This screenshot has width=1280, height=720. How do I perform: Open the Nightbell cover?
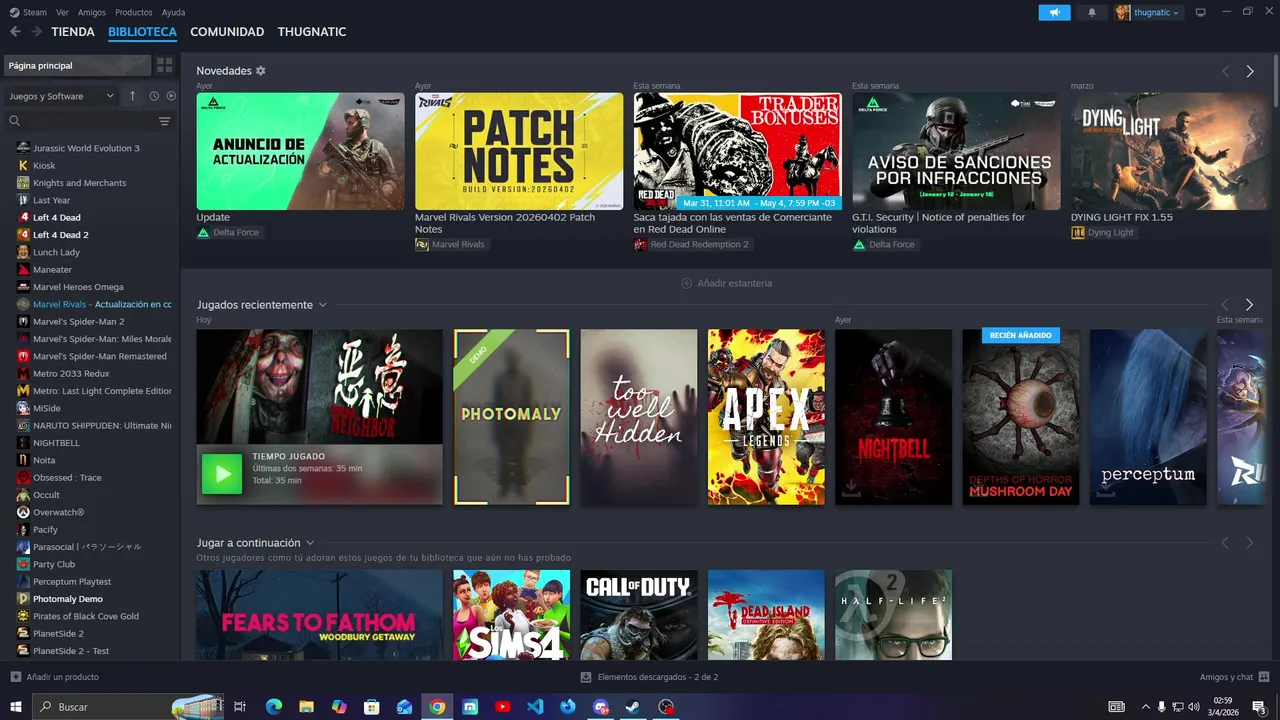point(894,417)
